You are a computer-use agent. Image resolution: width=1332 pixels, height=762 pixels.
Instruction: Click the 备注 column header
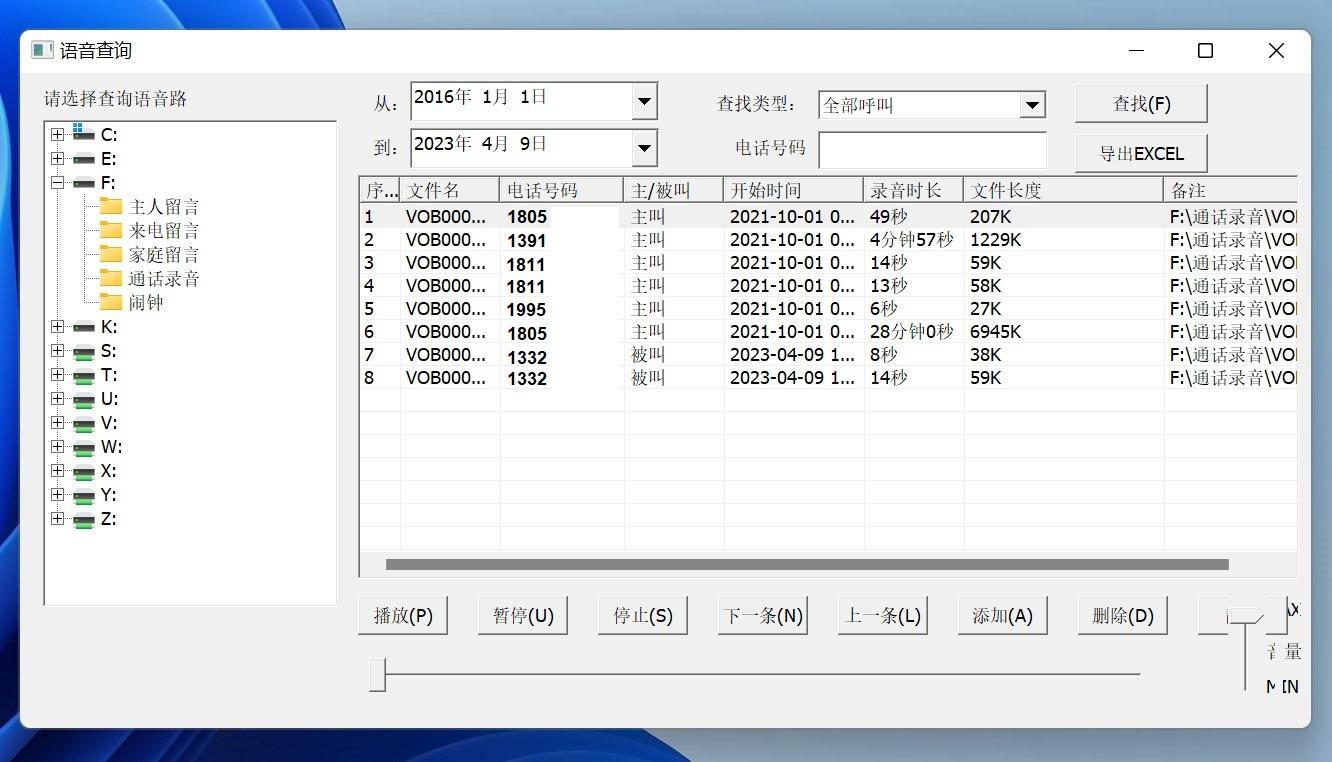tap(1230, 190)
